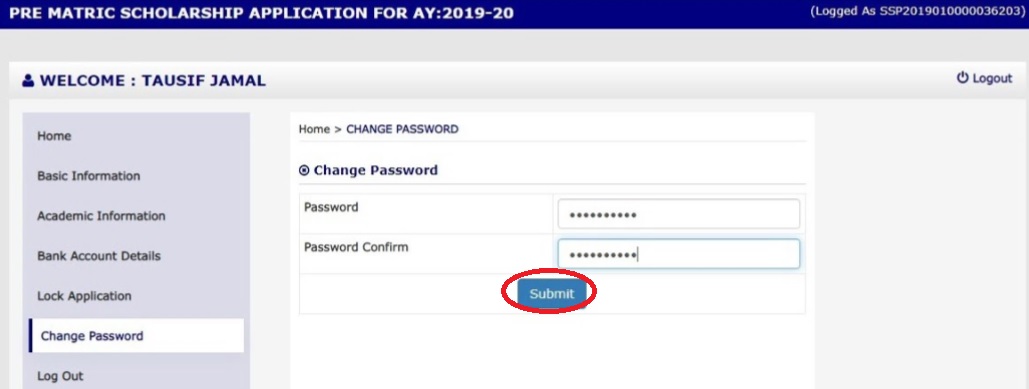This screenshot has width=1029, height=389.
Task: Open Basic Information in the sidebar
Action: (x=89, y=176)
